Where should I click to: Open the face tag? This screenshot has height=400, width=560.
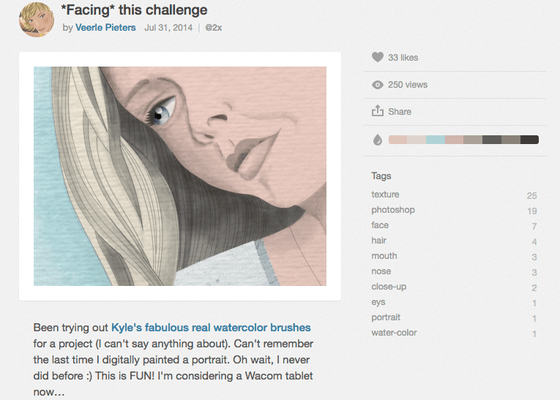(x=380, y=225)
